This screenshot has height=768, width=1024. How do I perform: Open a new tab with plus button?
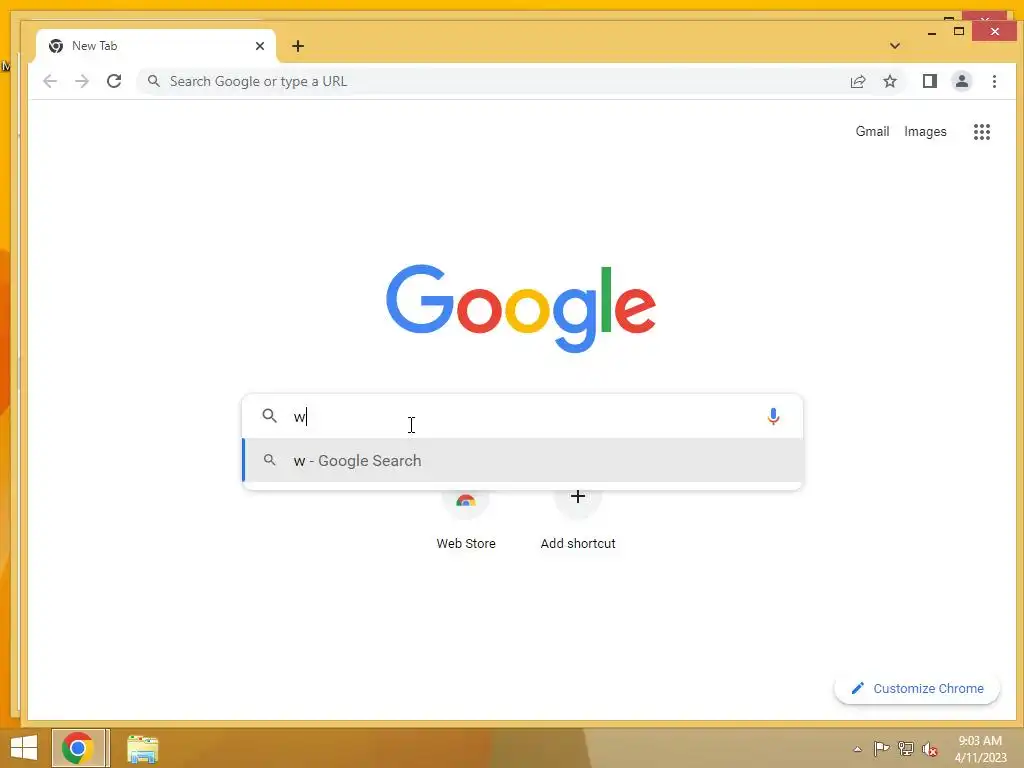click(298, 46)
